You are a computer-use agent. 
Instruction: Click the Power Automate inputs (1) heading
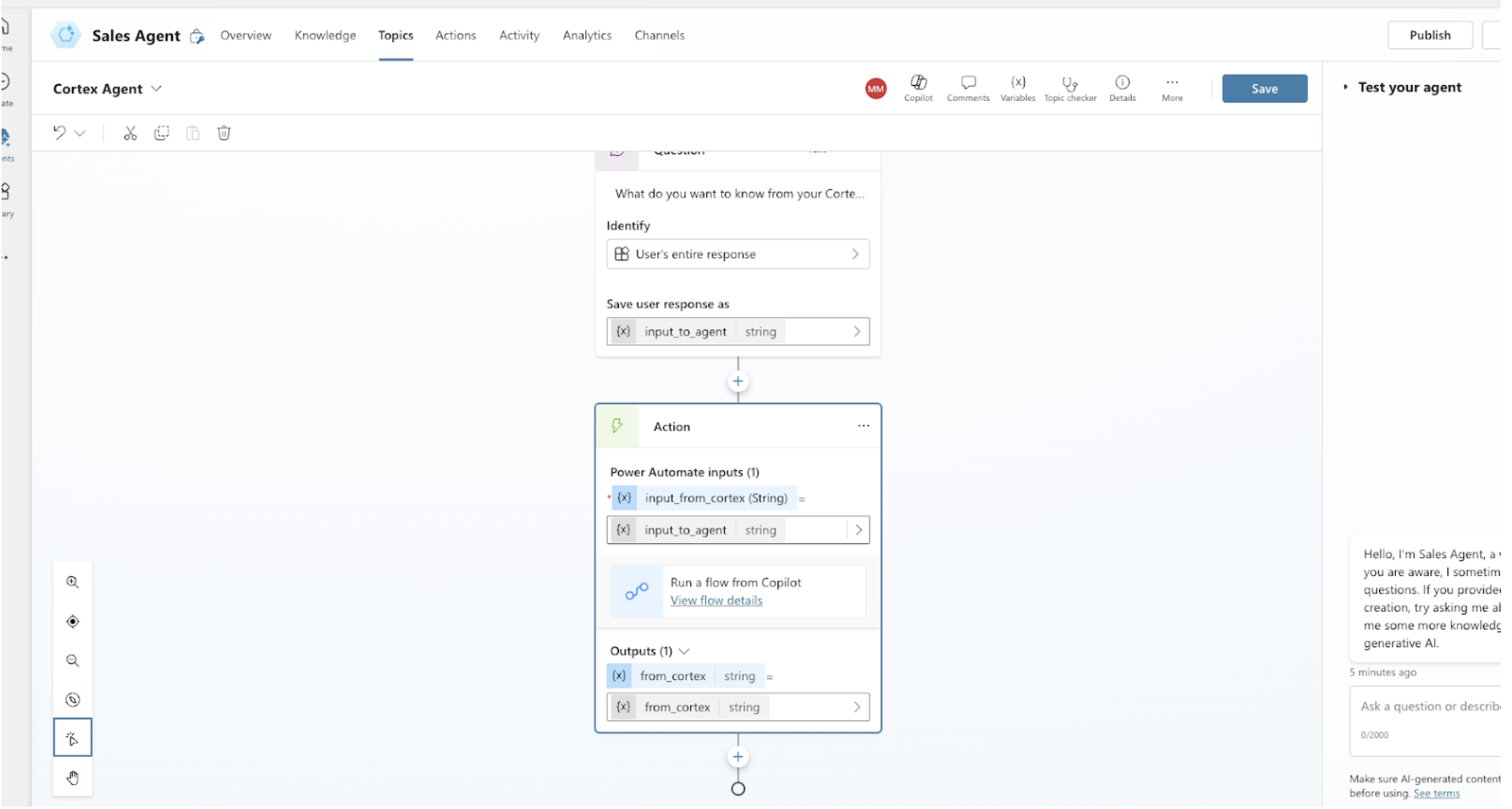pos(685,473)
